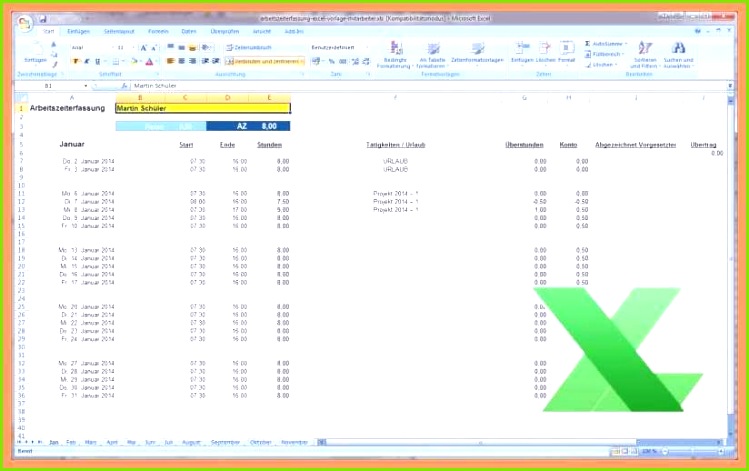This screenshot has width=749, height=471.
Task: Click the AutoSumme sigma icon
Action: click(587, 44)
